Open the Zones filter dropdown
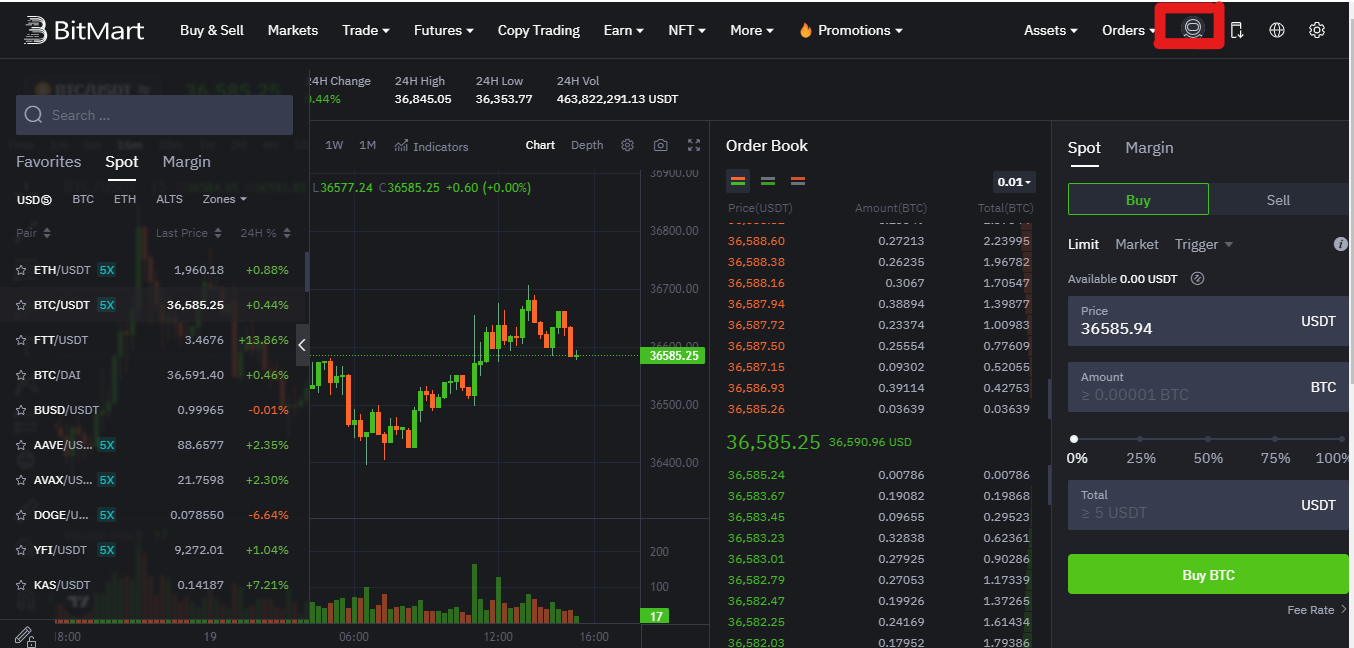 click(x=224, y=199)
